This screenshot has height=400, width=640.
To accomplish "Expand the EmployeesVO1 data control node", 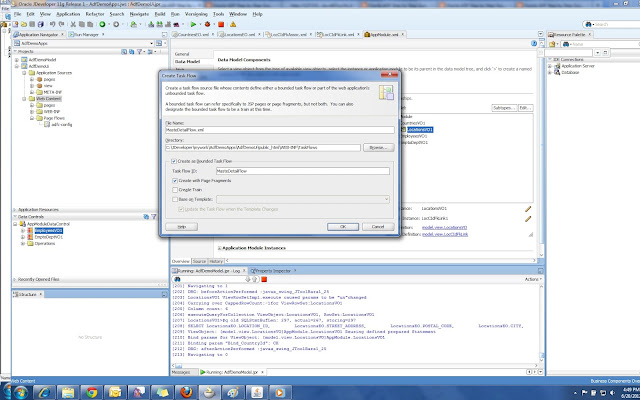I will (x=23, y=231).
